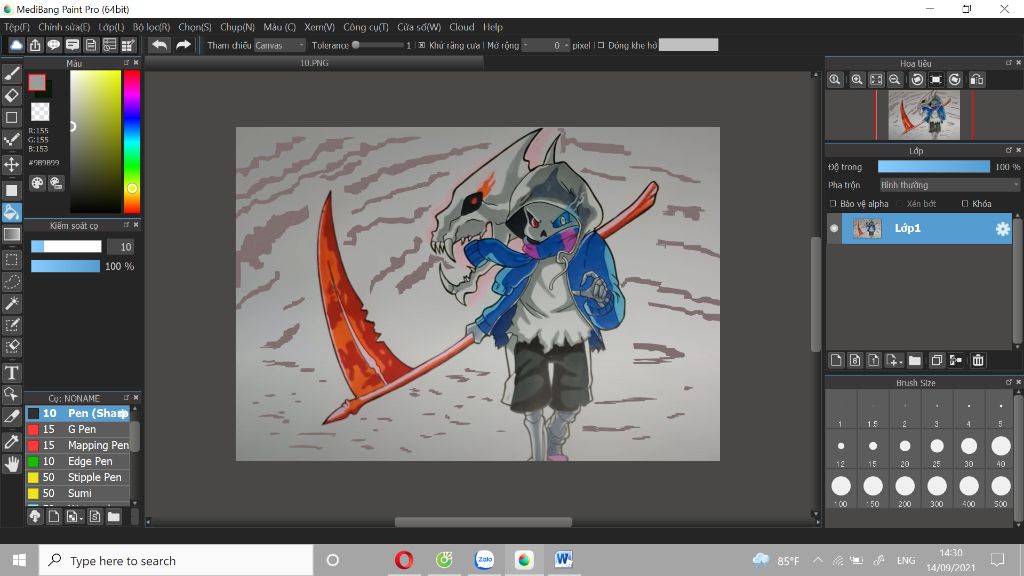Viewport: 1024px width, 576px height.
Task: Open Lớp1 layer settings gear
Action: pyautogui.click(x=1002, y=229)
